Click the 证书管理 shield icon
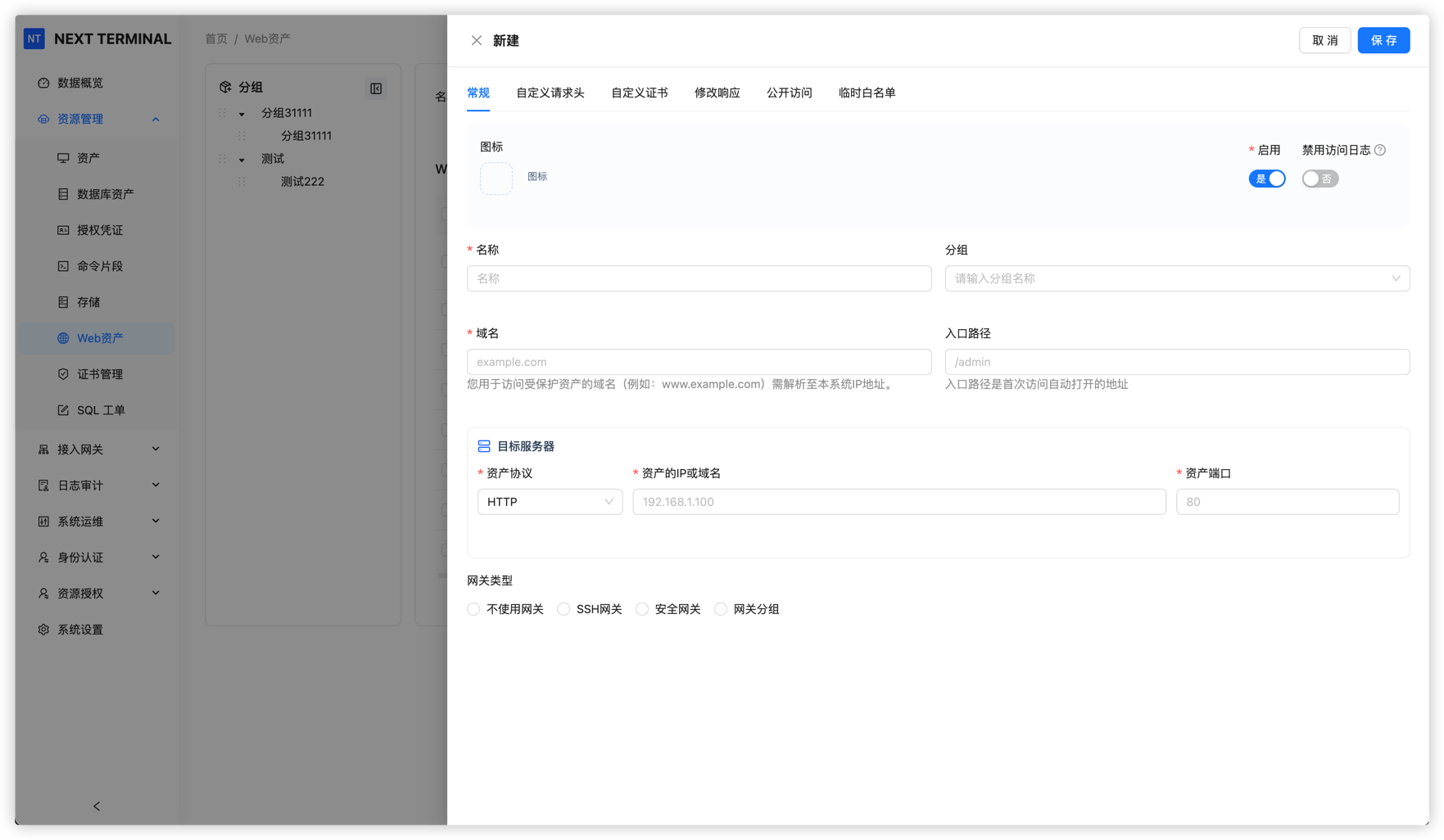Viewport: 1444px width, 840px height. pos(63,374)
